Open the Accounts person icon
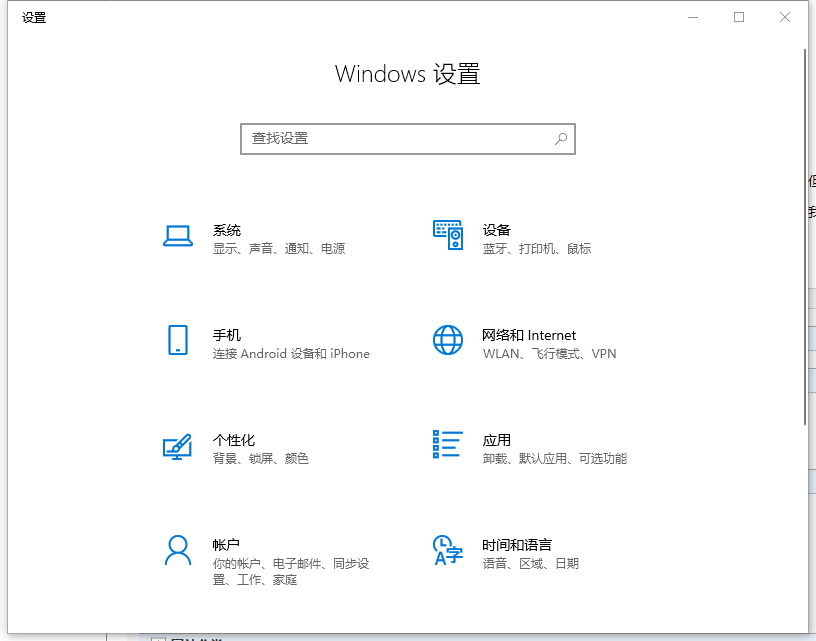 [178, 550]
